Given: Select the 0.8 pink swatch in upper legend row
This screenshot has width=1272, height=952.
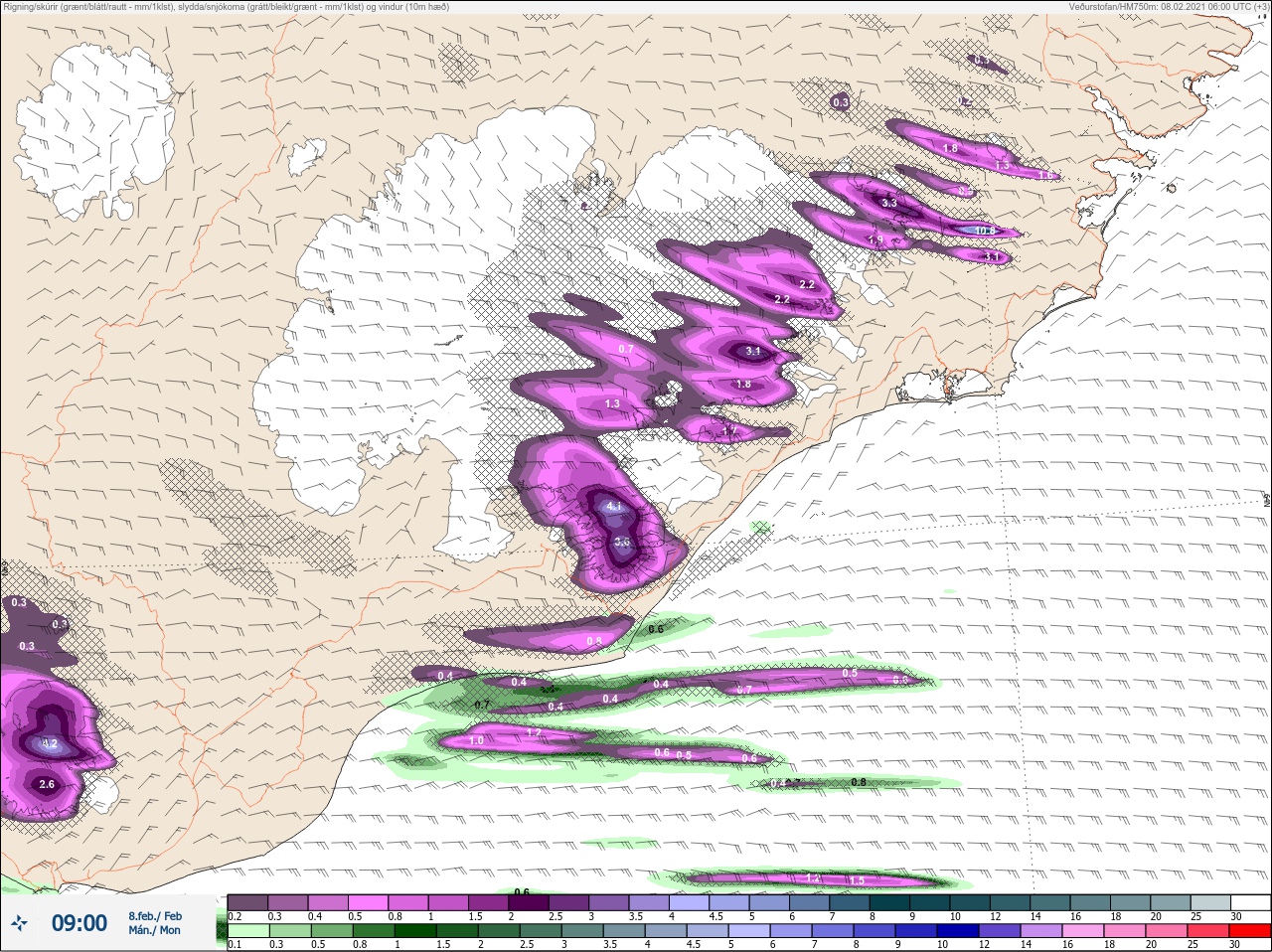Looking at the screenshot, I should click(x=408, y=902).
